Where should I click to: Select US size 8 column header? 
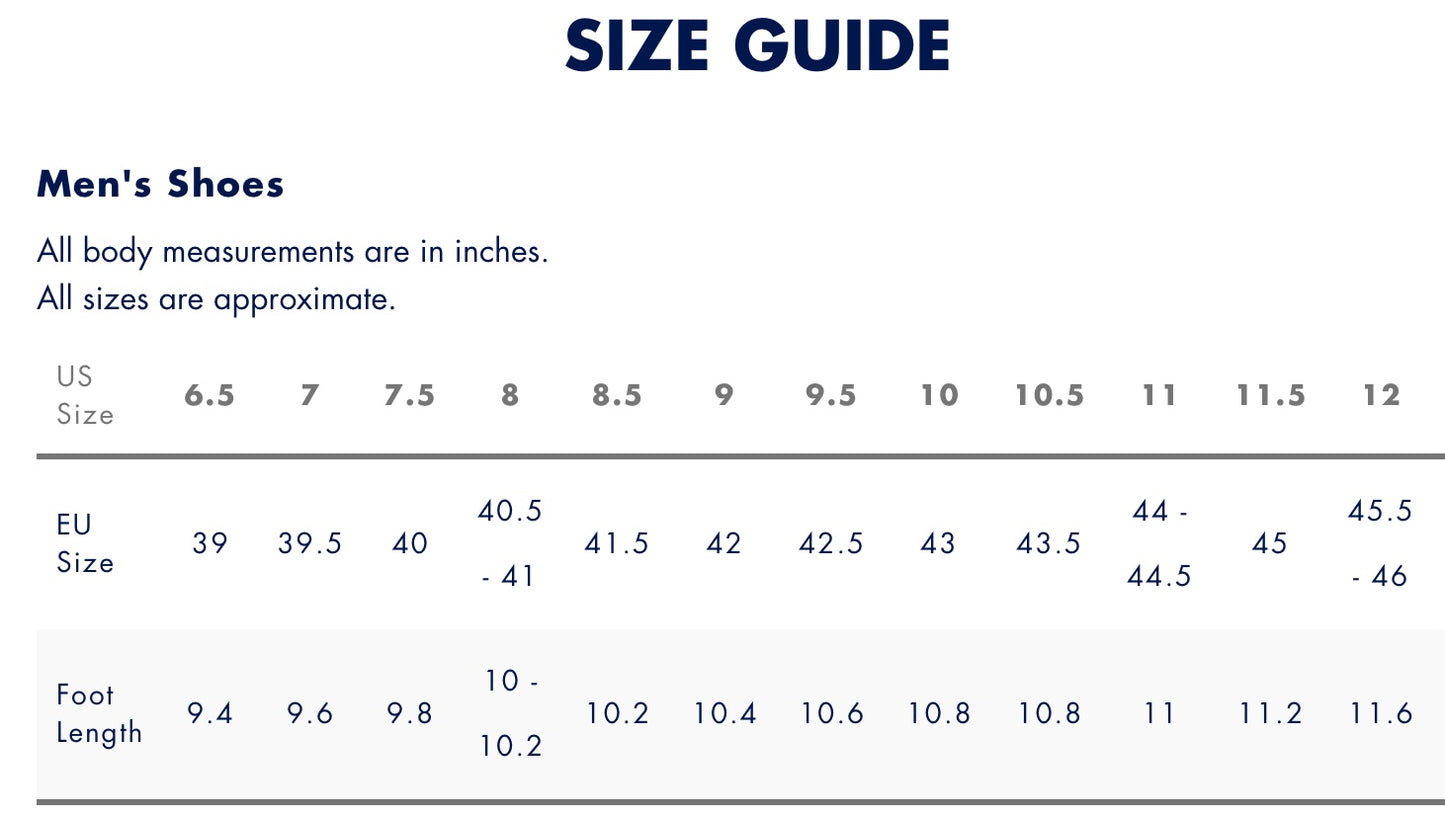click(510, 396)
